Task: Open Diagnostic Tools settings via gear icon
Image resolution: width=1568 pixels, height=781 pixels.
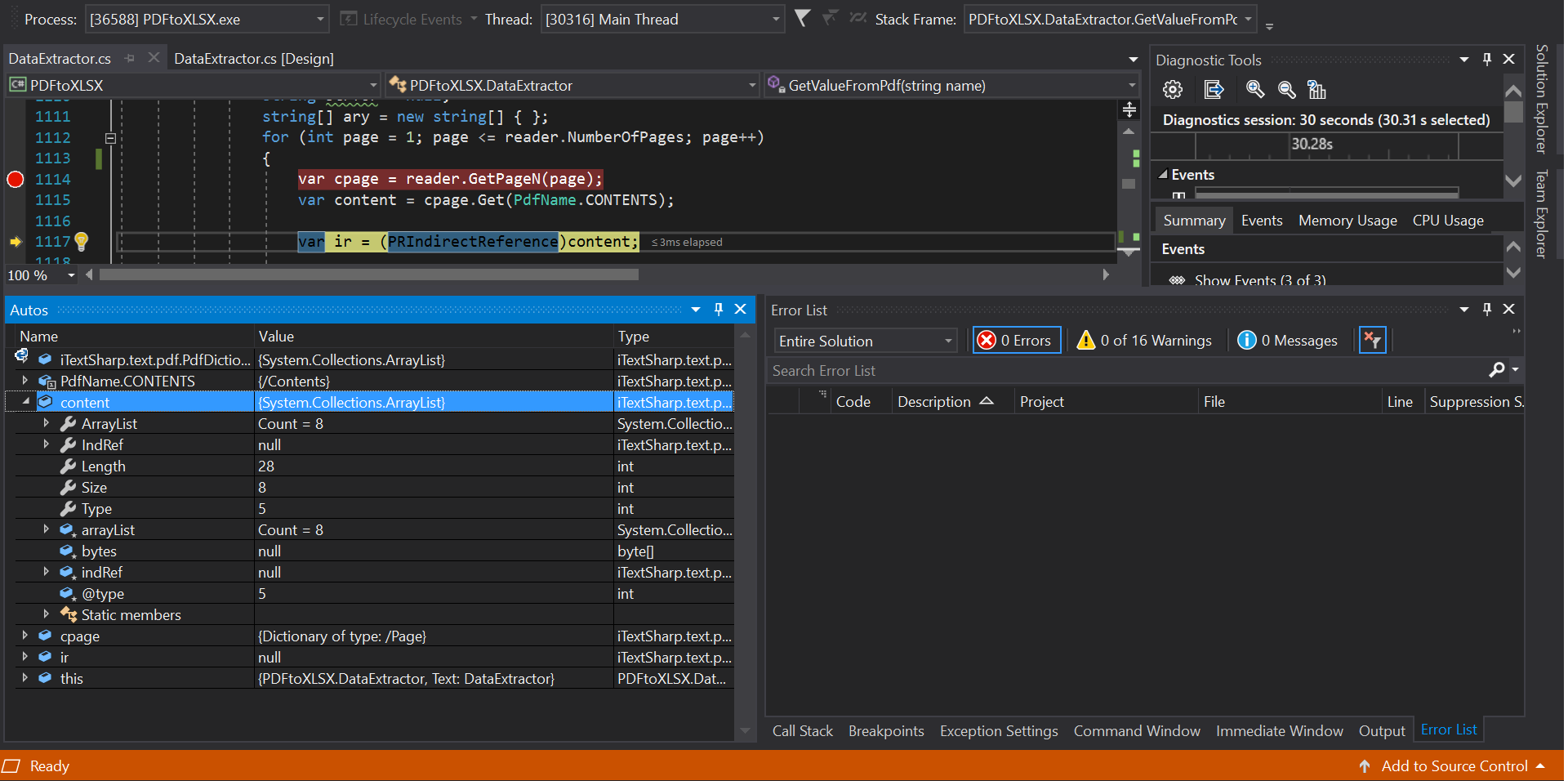Action: click(x=1172, y=90)
